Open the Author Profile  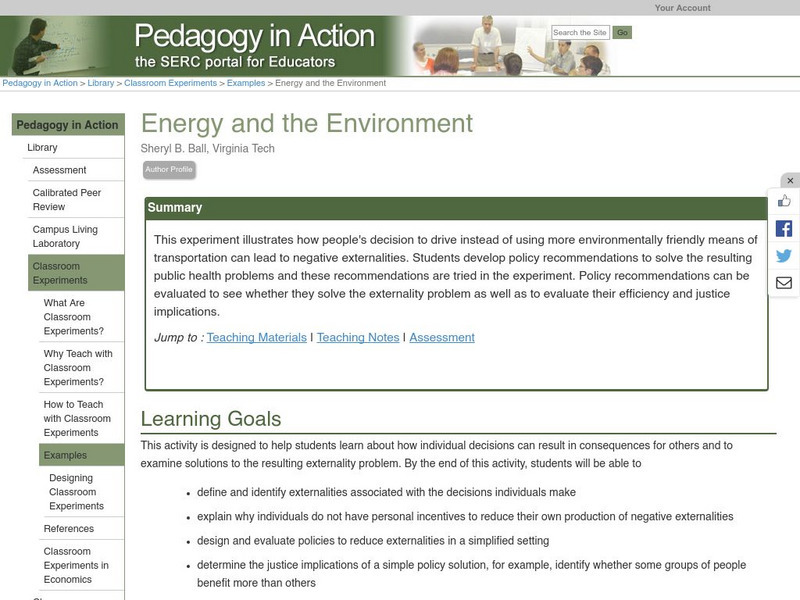coord(168,170)
